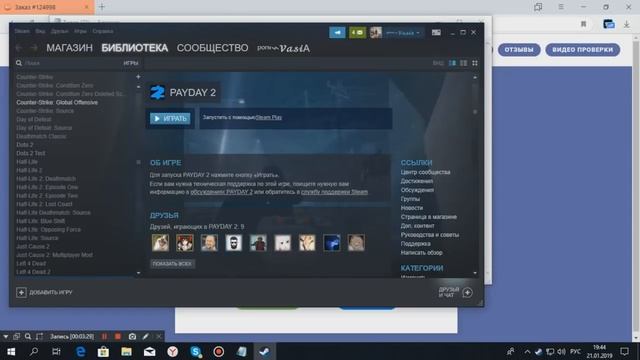
Task: Click the ПОКАЗАТЬ ВСЕХ button
Action: coord(172,264)
